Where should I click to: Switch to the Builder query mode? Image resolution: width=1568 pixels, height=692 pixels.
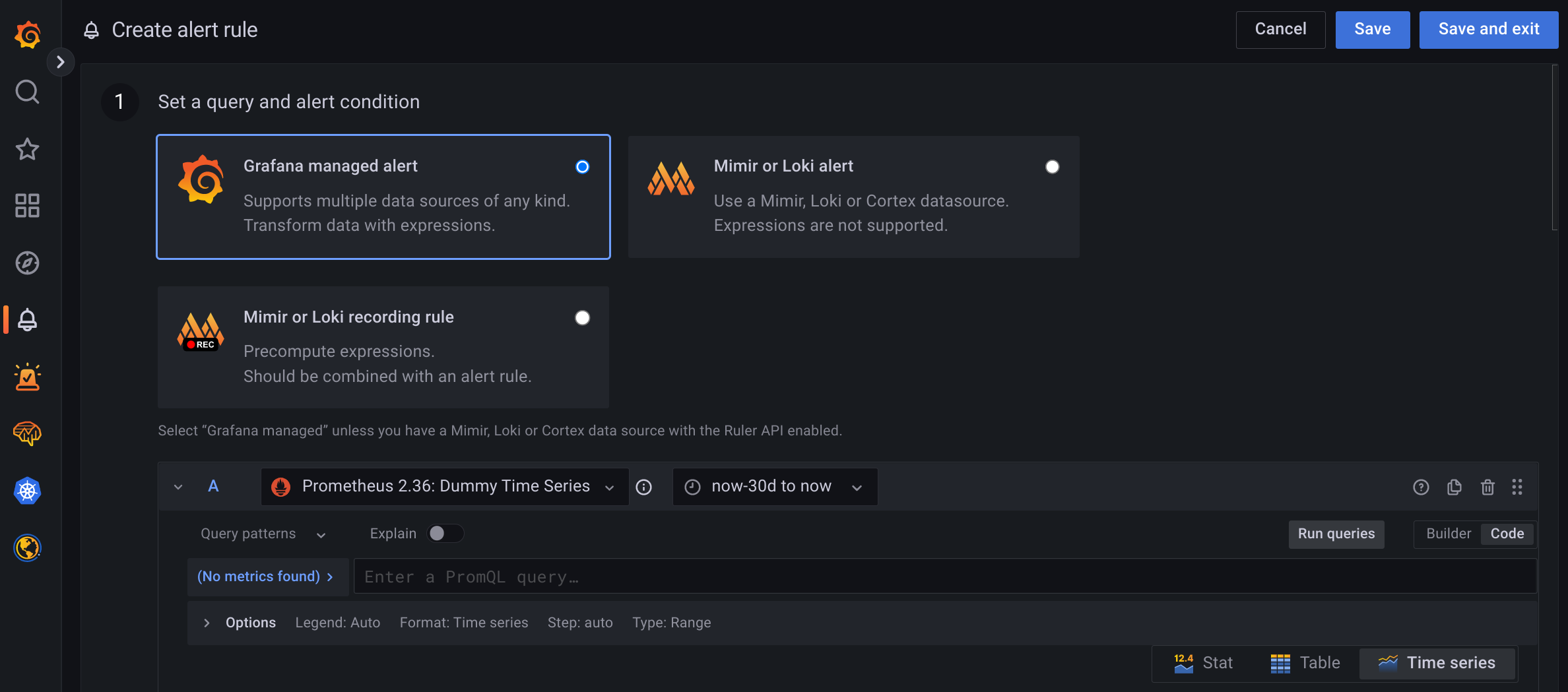click(x=1448, y=534)
